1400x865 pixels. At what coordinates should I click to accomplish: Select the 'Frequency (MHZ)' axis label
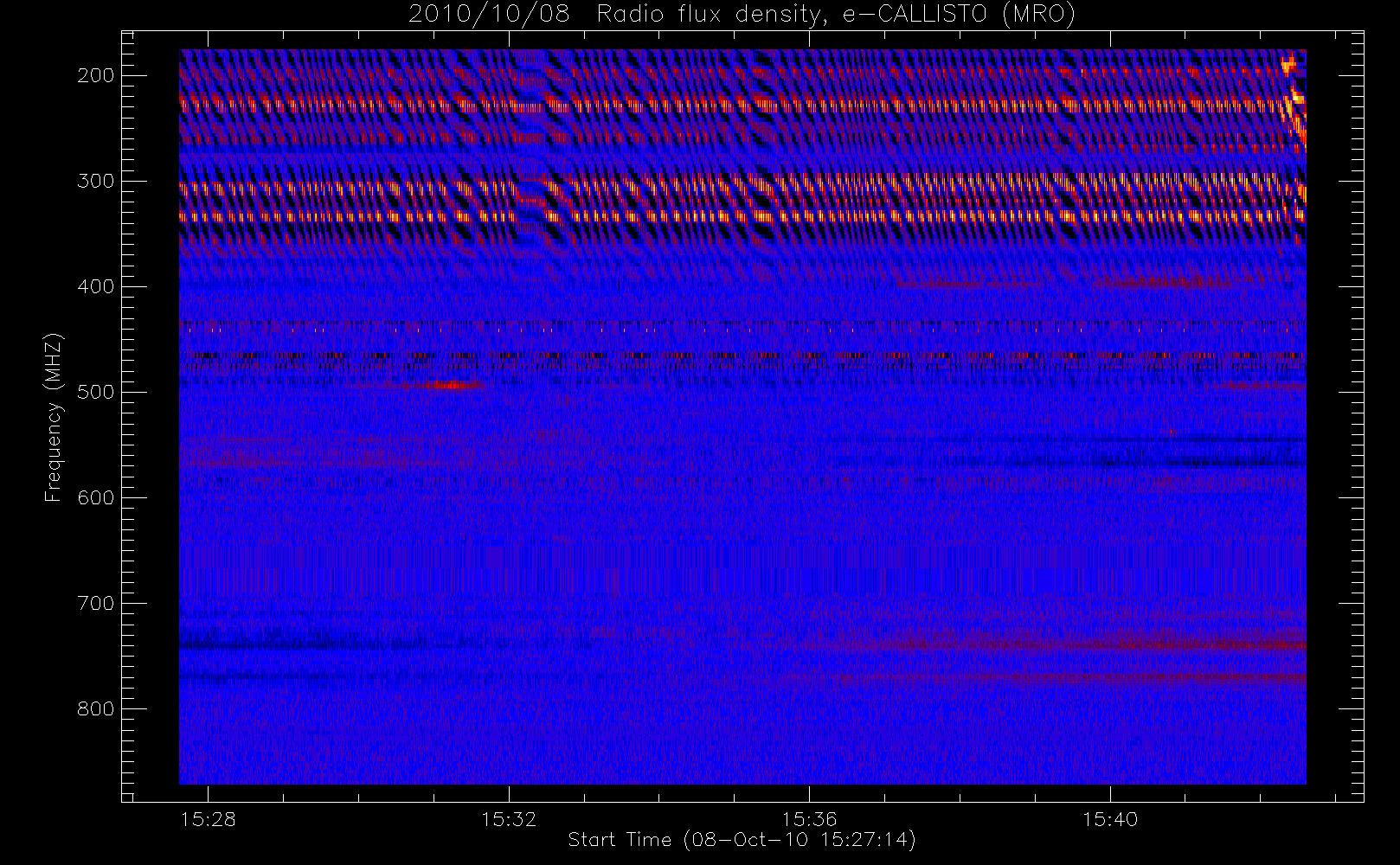tap(54, 417)
